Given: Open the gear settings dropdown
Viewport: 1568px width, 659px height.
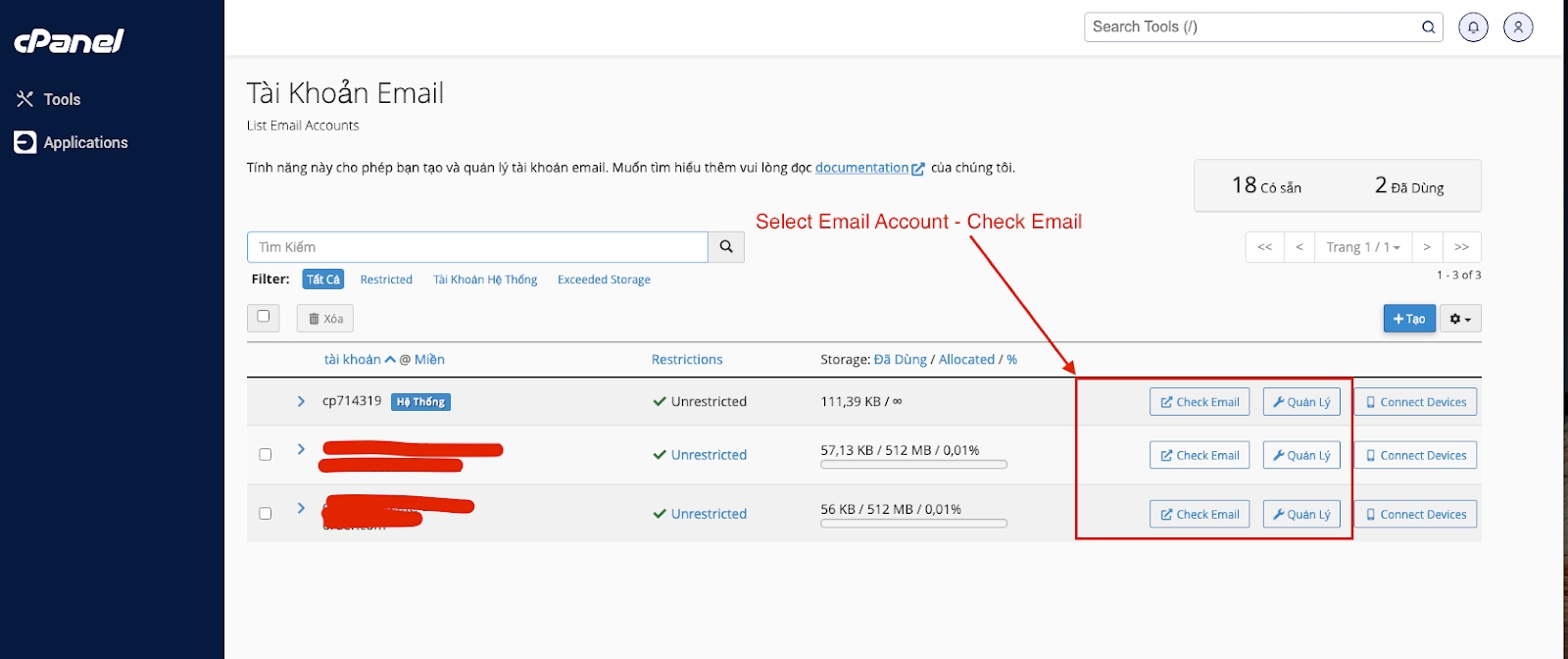Looking at the screenshot, I should pos(1460,319).
